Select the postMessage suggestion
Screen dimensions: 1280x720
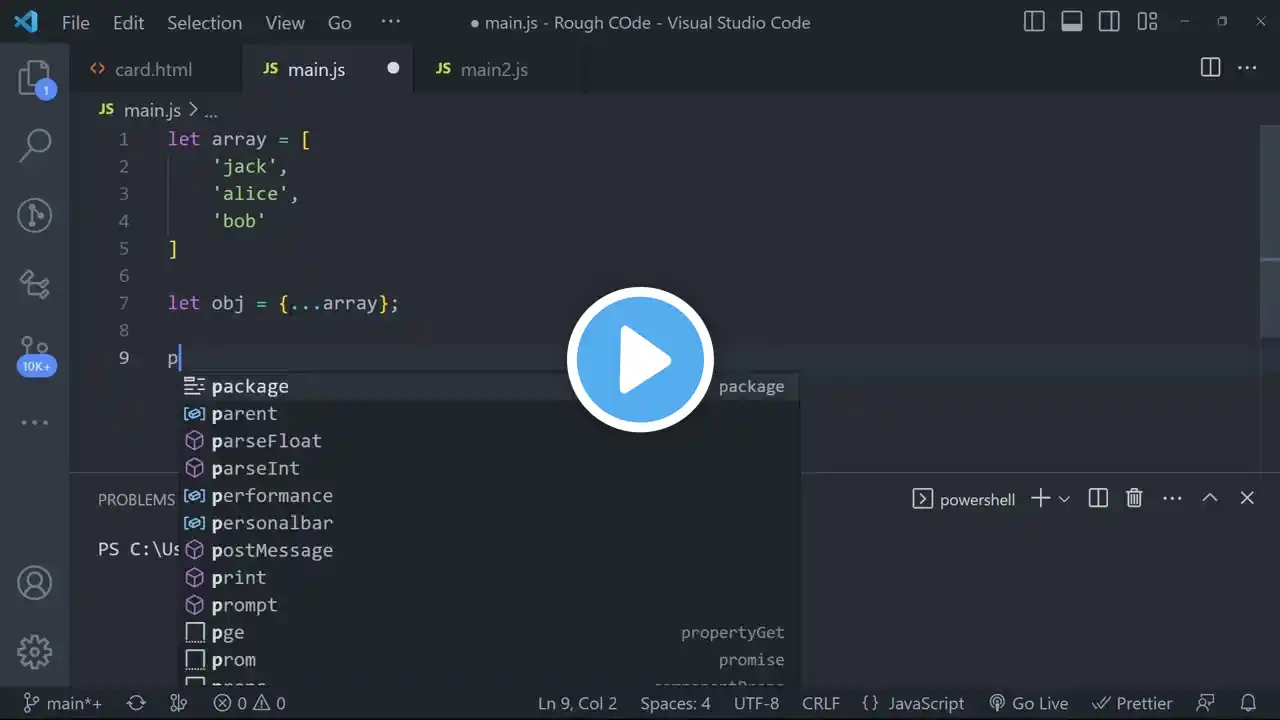point(489,550)
